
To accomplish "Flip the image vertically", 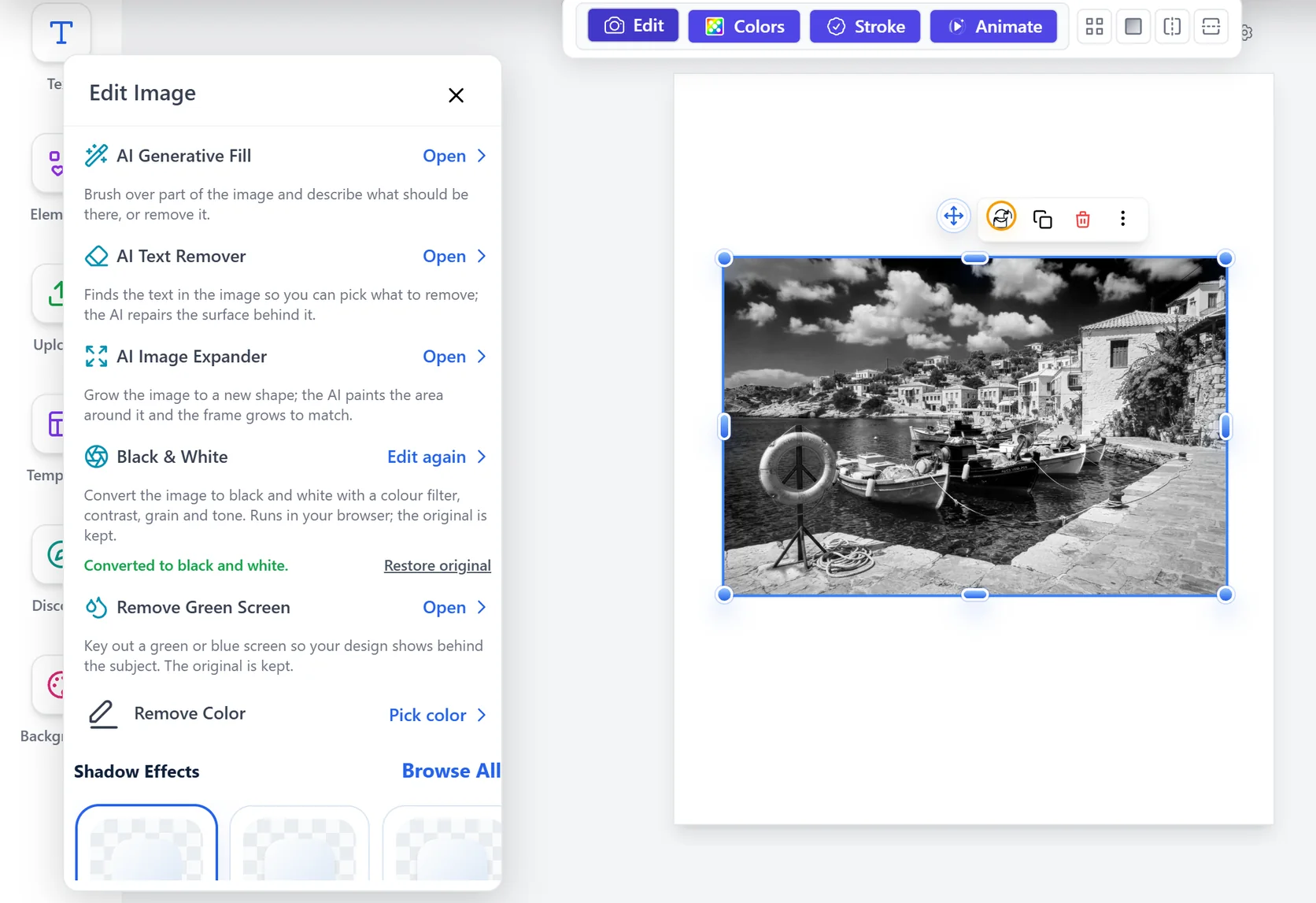I will tap(1211, 27).
